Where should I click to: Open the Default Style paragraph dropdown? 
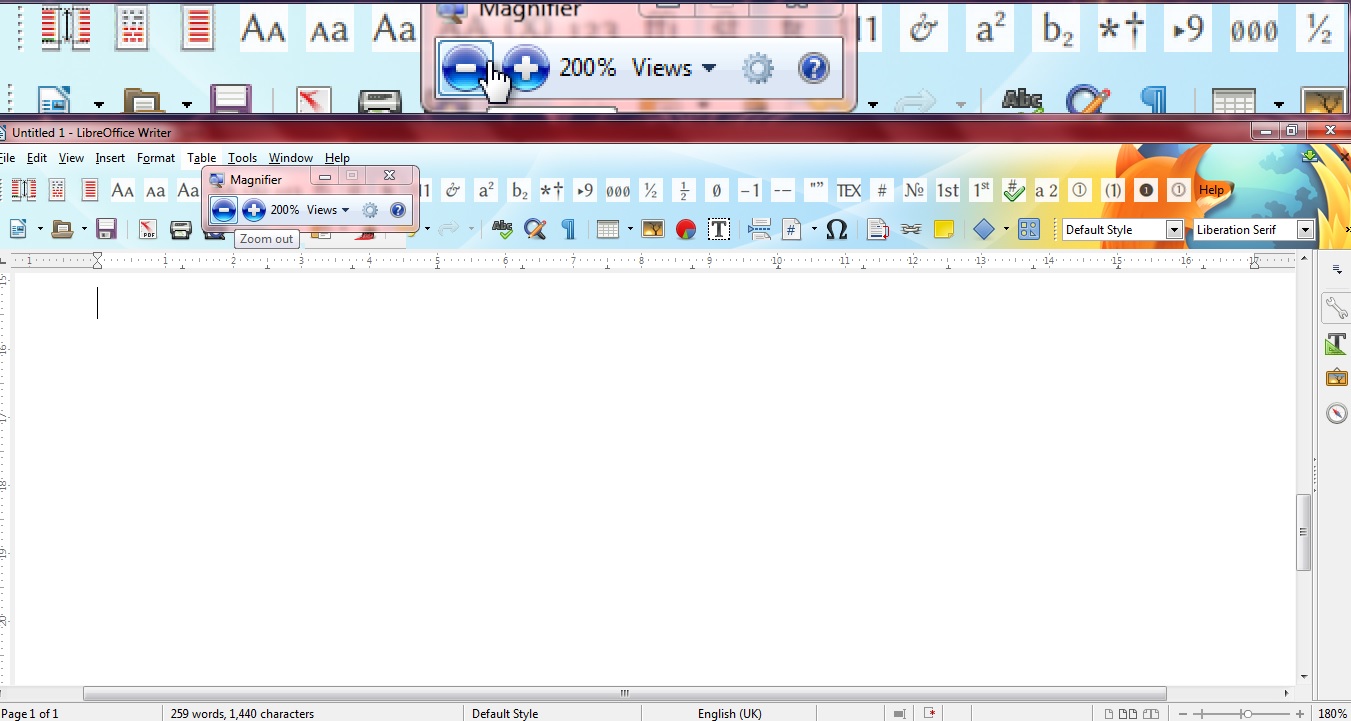pos(1172,229)
